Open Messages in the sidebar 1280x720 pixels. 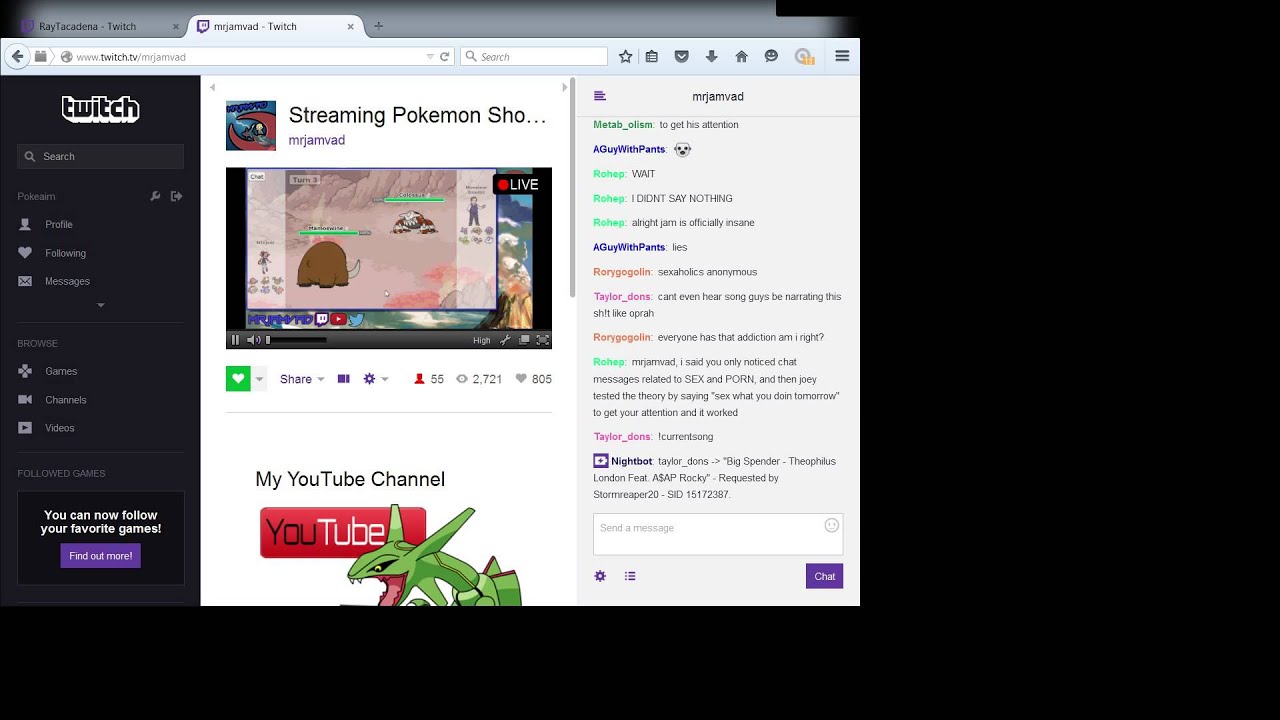coord(67,281)
